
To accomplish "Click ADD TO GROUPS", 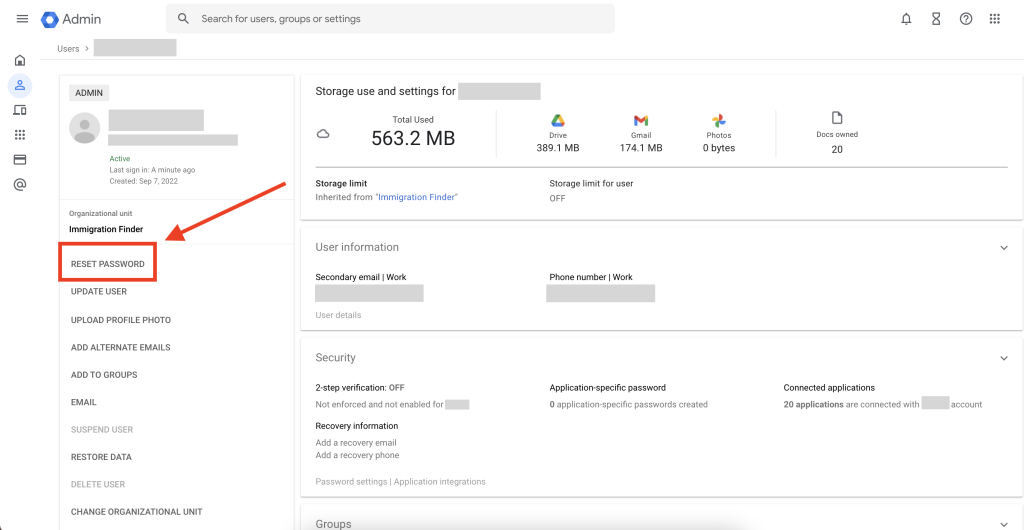I will (x=104, y=375).
